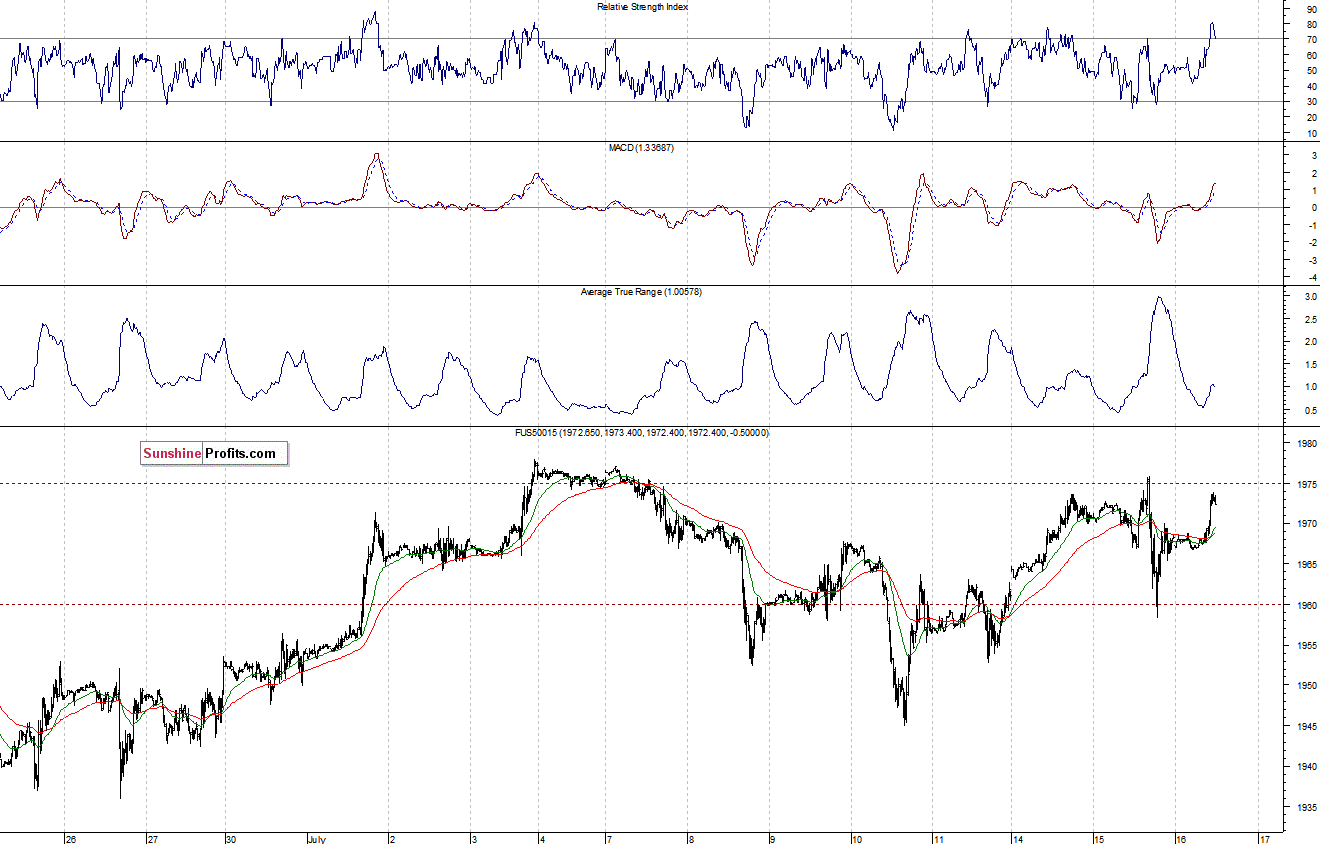
Task: Select the 70 label on RSI axis
Action: [1310, 39]
